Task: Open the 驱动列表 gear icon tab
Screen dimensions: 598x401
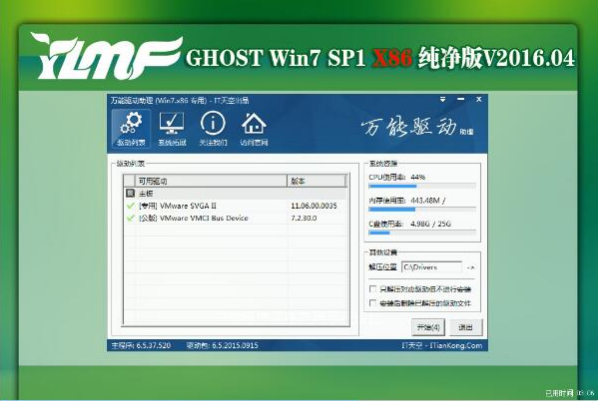Action: click(x=131, y=129)
